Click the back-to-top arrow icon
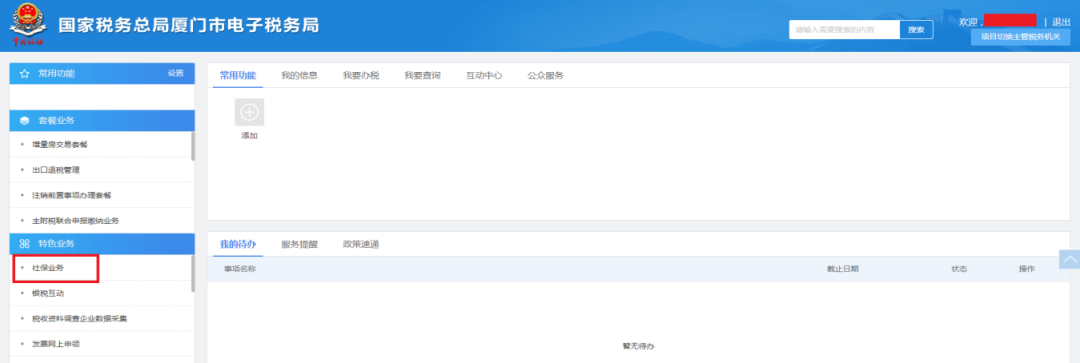This screenshot has width=1080, height=363. coord(1070,259)
